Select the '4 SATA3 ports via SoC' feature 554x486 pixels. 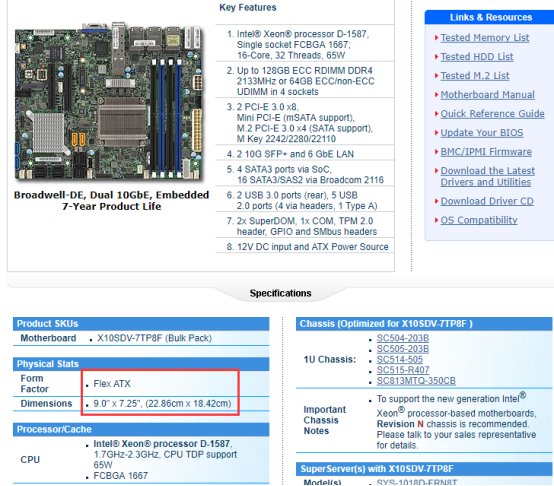pyautogui.click(x=284, y=170)
